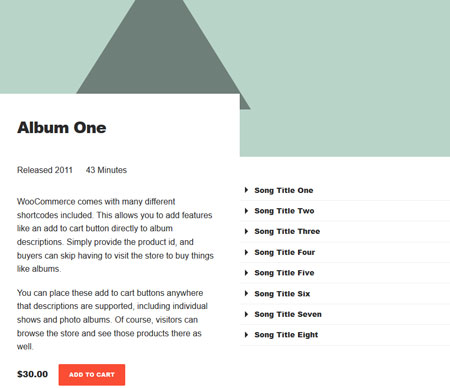Open the Song Title Three row
Viewport: 450px width, 388px height.
[345, 232]
